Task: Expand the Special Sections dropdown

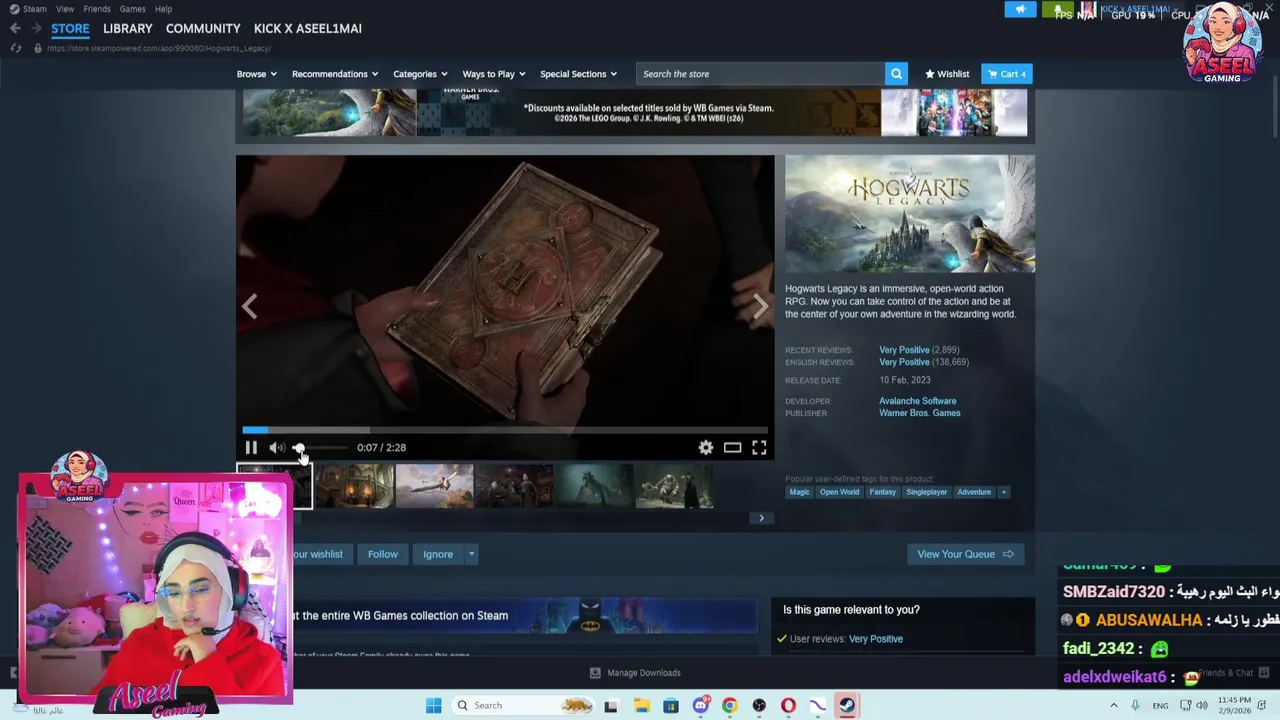Action: coord(579,74)
